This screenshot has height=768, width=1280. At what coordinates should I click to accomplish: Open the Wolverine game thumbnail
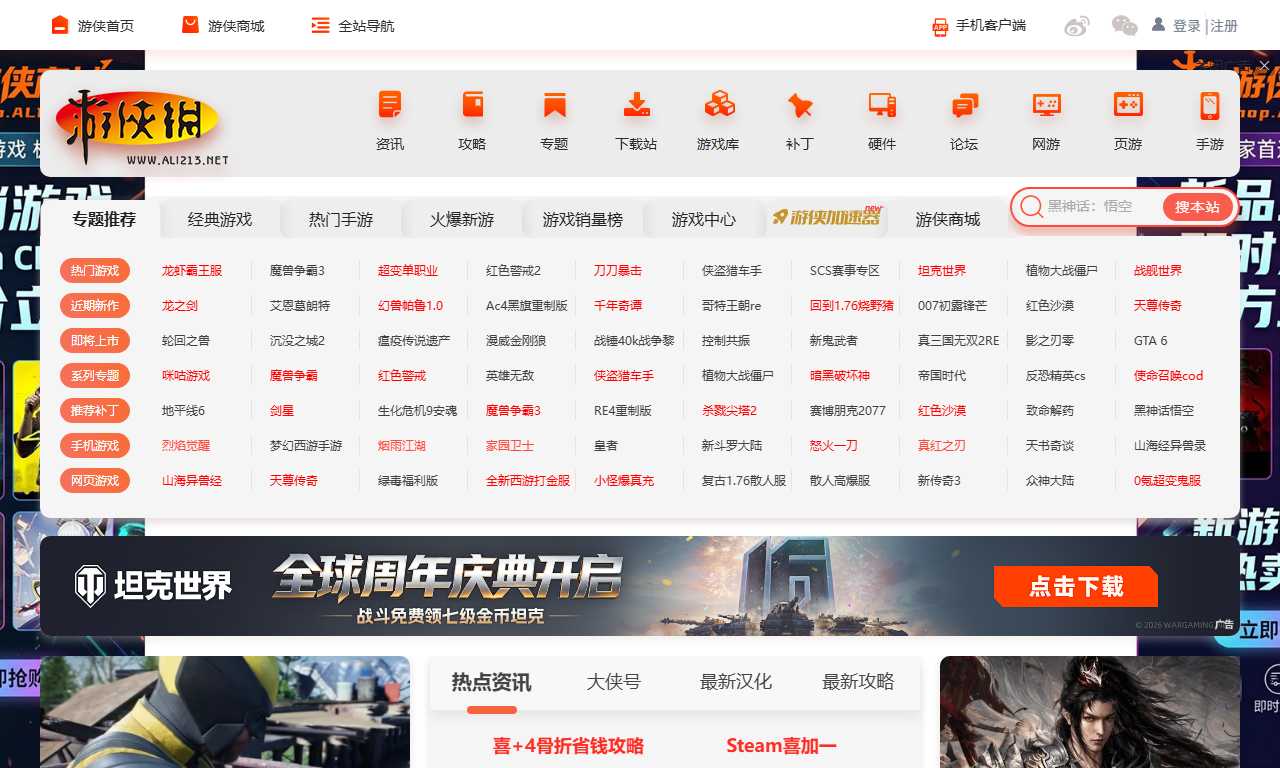click(x=225, y=712)
